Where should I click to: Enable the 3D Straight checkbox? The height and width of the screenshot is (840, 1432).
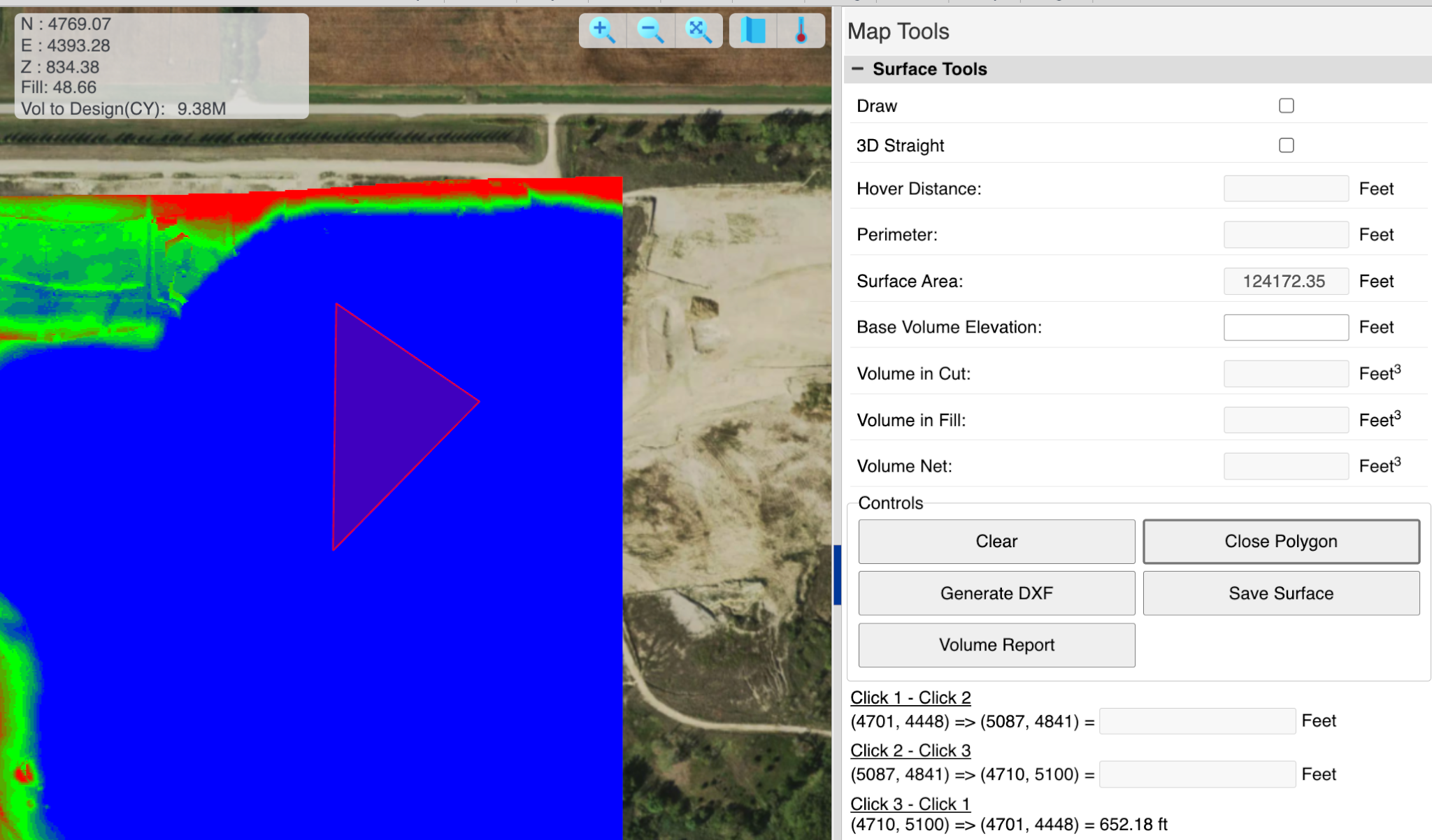(1286, 145)
